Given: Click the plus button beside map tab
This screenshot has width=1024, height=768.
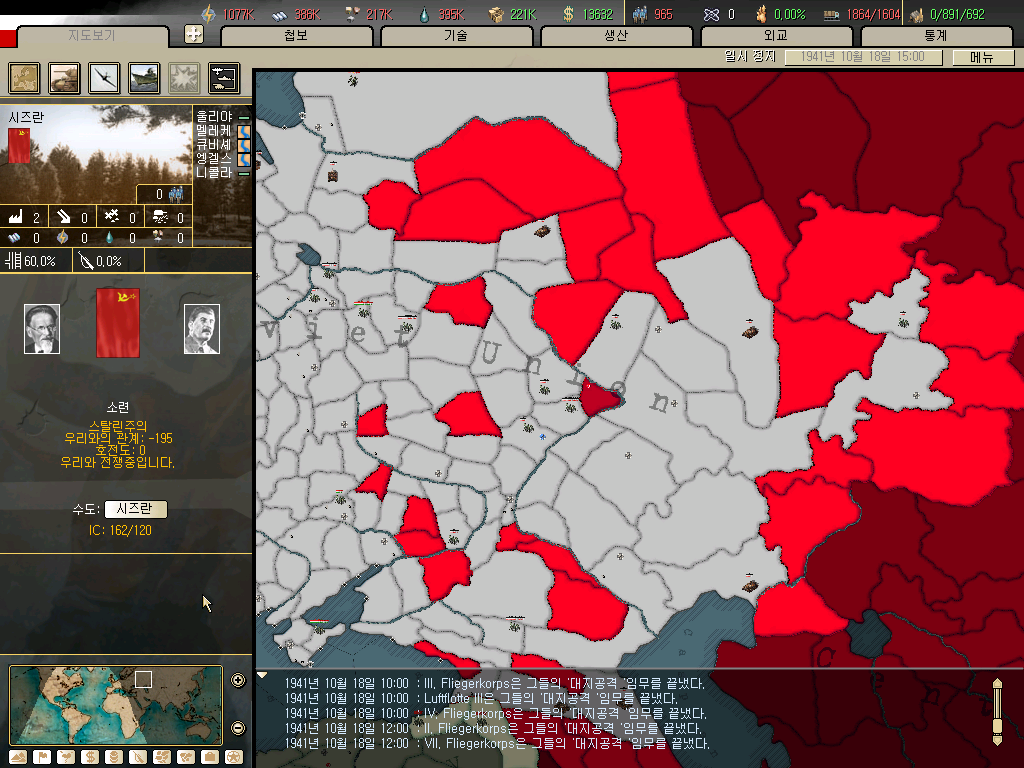Looking at the screenshot, I should pyautogui.click(x=193, y=34).
